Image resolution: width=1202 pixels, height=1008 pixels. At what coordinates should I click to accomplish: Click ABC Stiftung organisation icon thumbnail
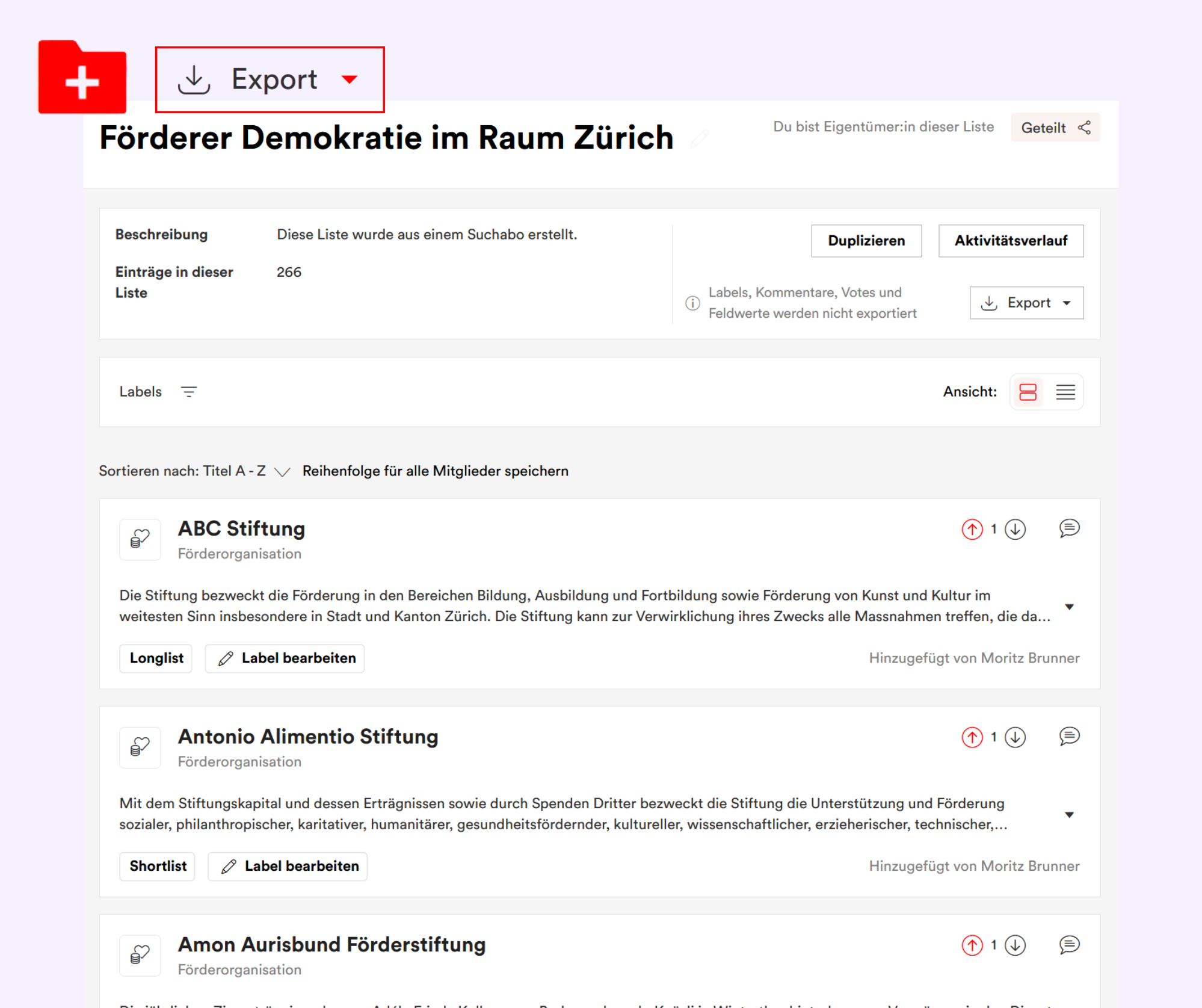140,539
